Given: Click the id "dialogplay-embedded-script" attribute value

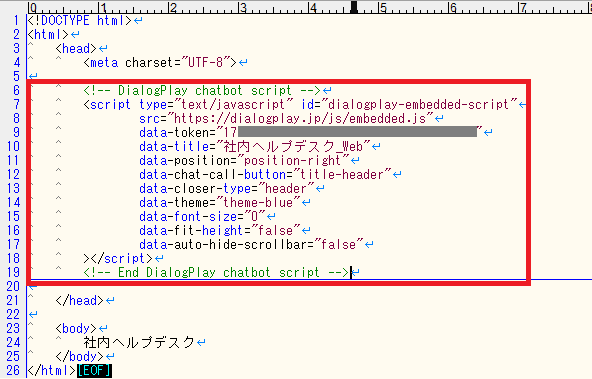Looking at the screenshot, I should [x=419, y=104].
